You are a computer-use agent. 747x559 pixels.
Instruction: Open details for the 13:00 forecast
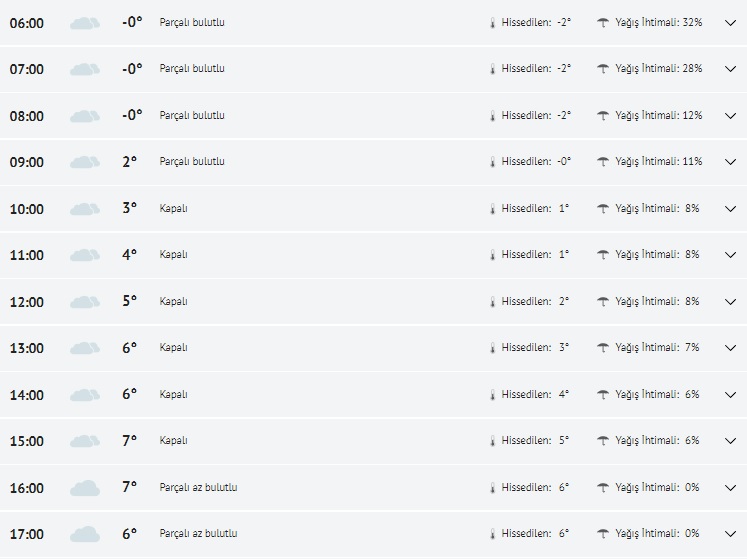pos(730,348)
